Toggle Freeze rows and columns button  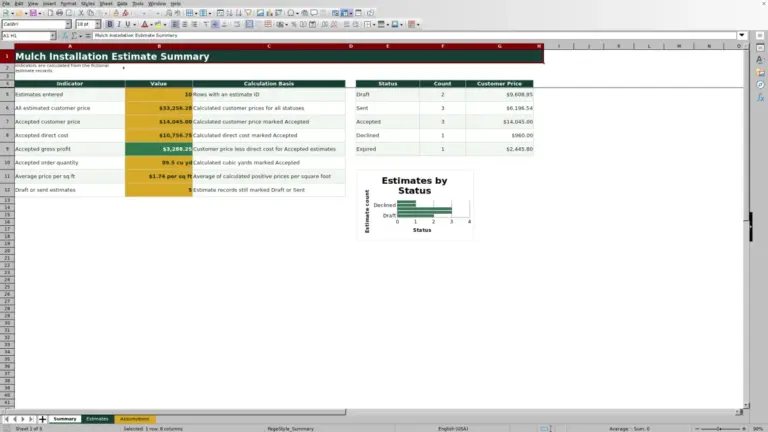(345, 13)
